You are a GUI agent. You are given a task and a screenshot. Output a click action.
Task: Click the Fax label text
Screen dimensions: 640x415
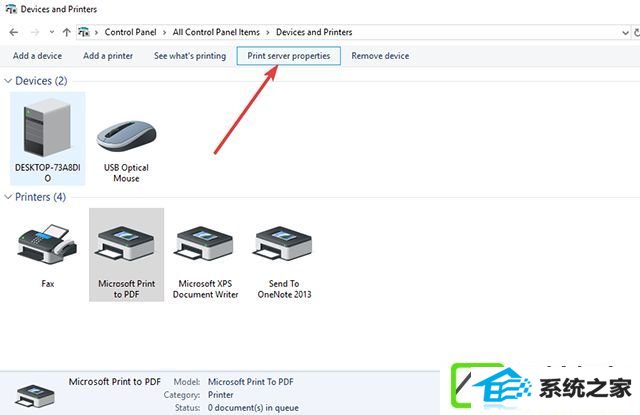[x=47, y=284]
